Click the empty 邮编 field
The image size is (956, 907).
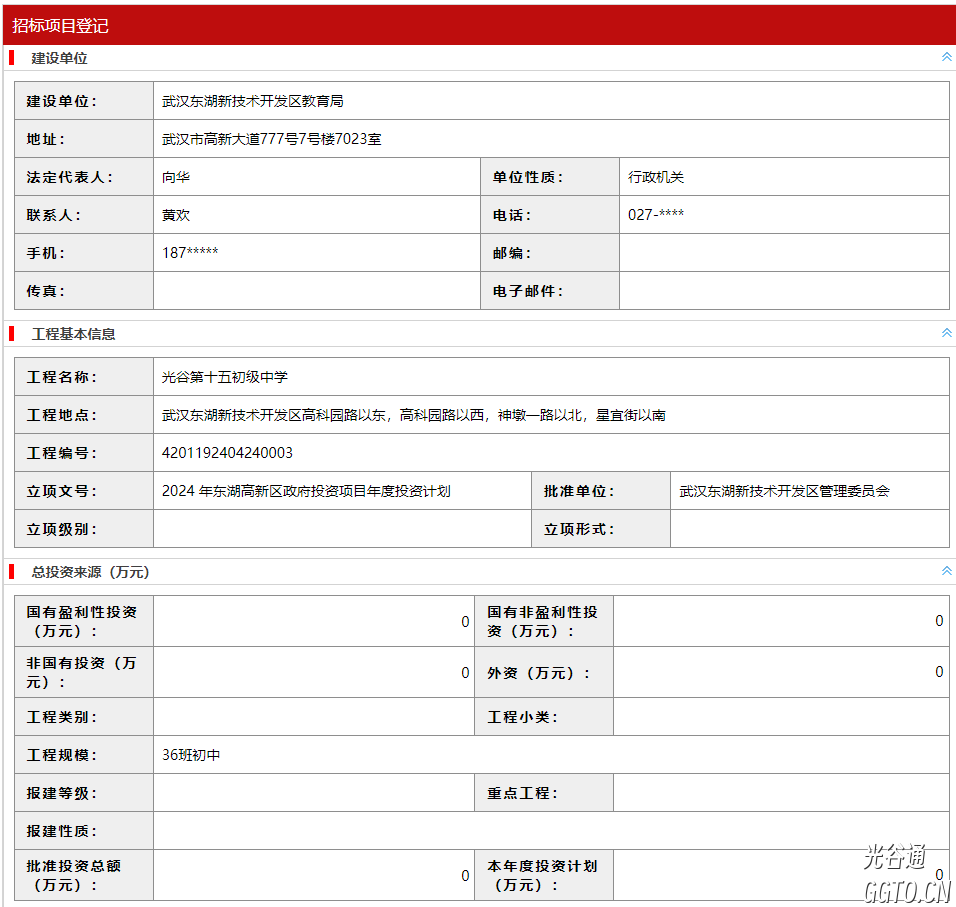pos(783,253)
